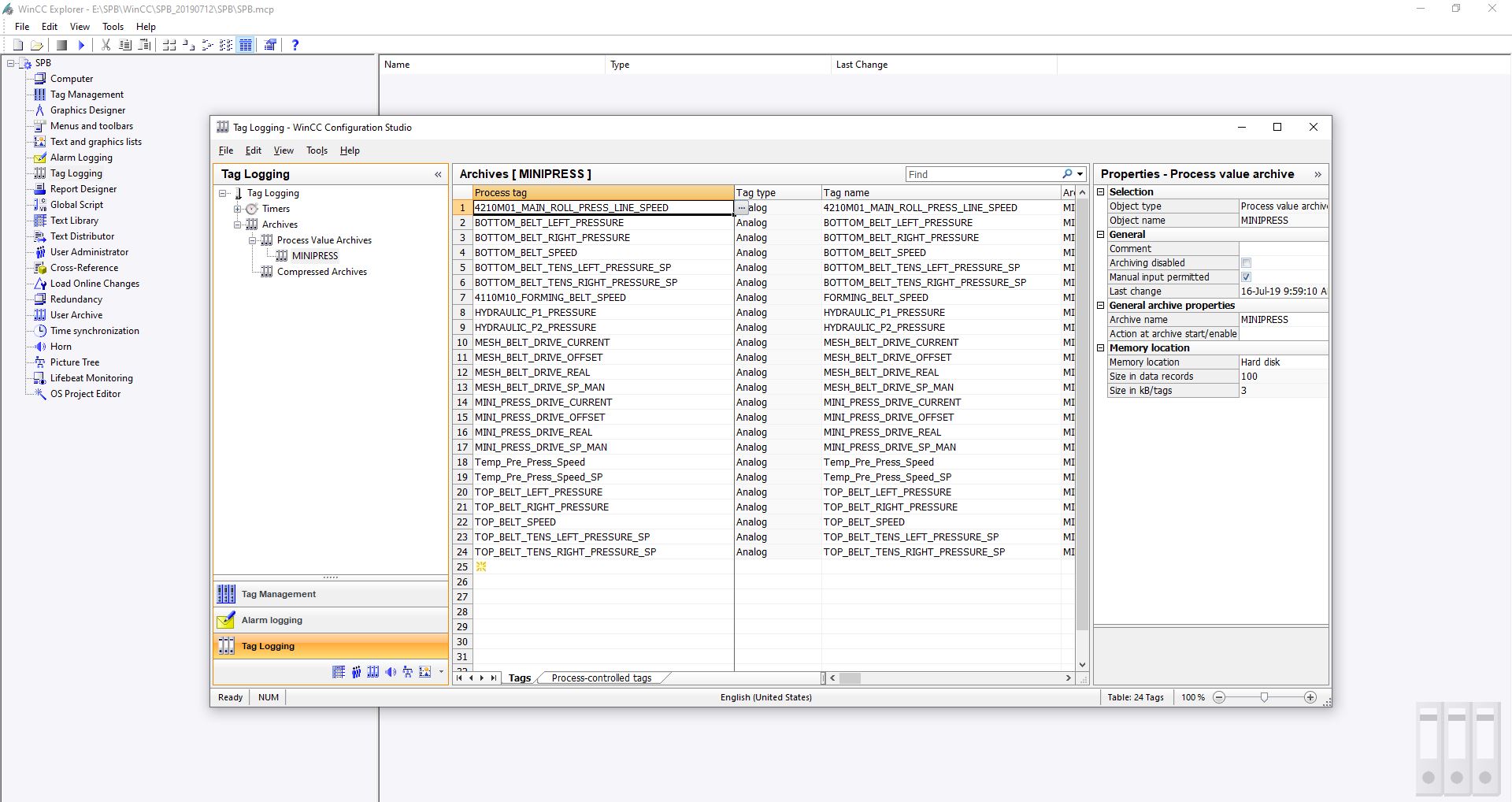This screenshot has width=1512, height=802.
Task: Click the Horn item in the project tree
Action: [61, 347]
